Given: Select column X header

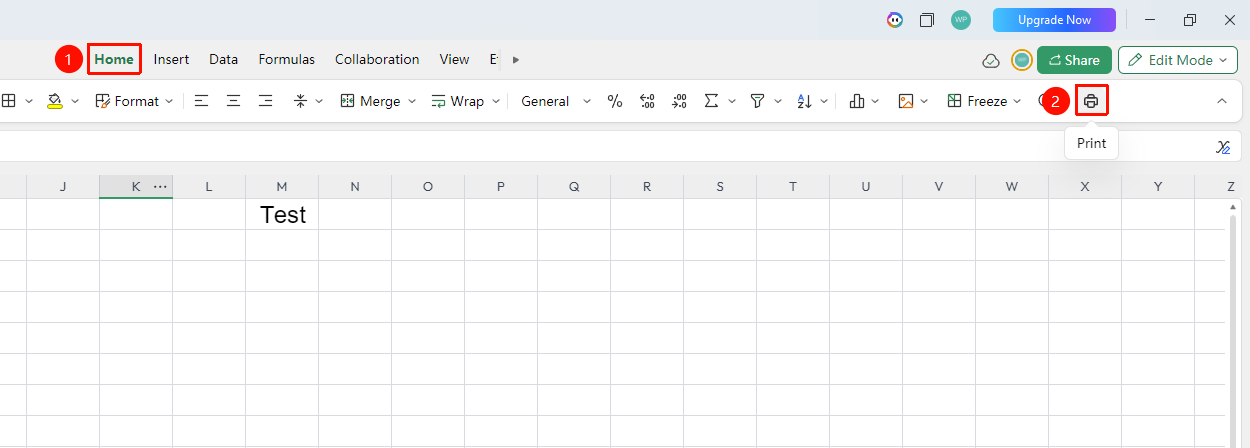Looking at the screenshot, I should 1085,186.
